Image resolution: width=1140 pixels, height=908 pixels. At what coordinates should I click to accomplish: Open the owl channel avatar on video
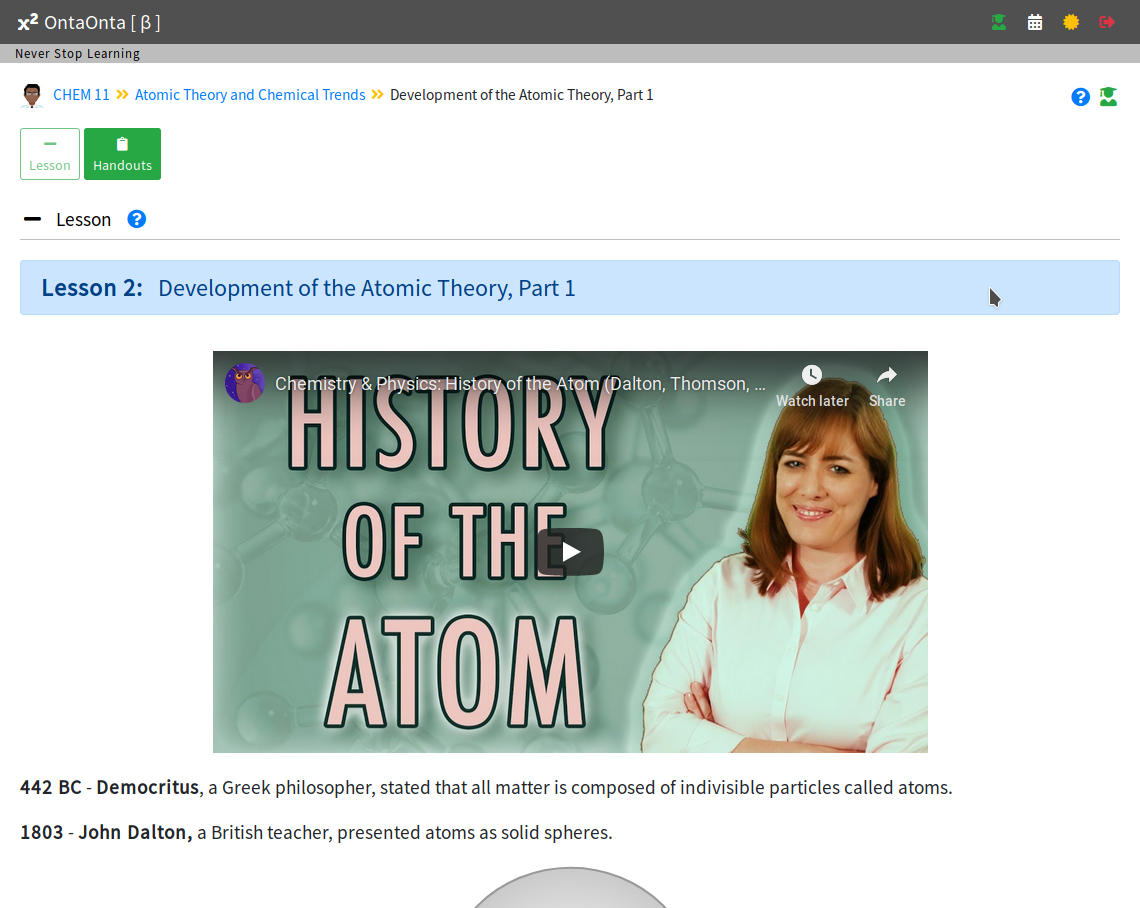click(x=245, y=383)
